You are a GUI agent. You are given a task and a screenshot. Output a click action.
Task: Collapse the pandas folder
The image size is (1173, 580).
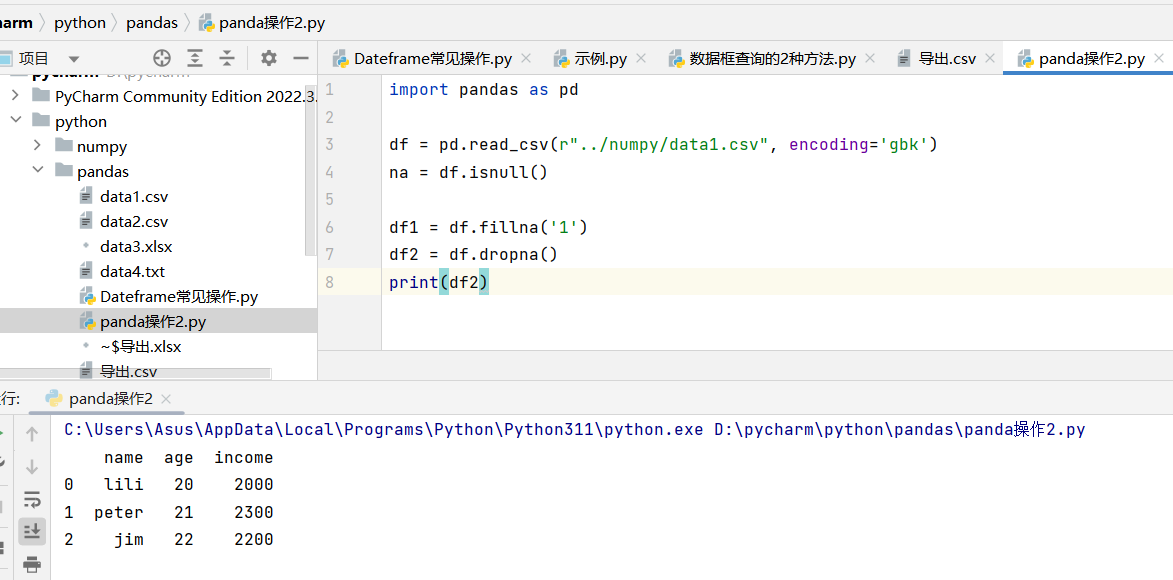click(37, 171)
